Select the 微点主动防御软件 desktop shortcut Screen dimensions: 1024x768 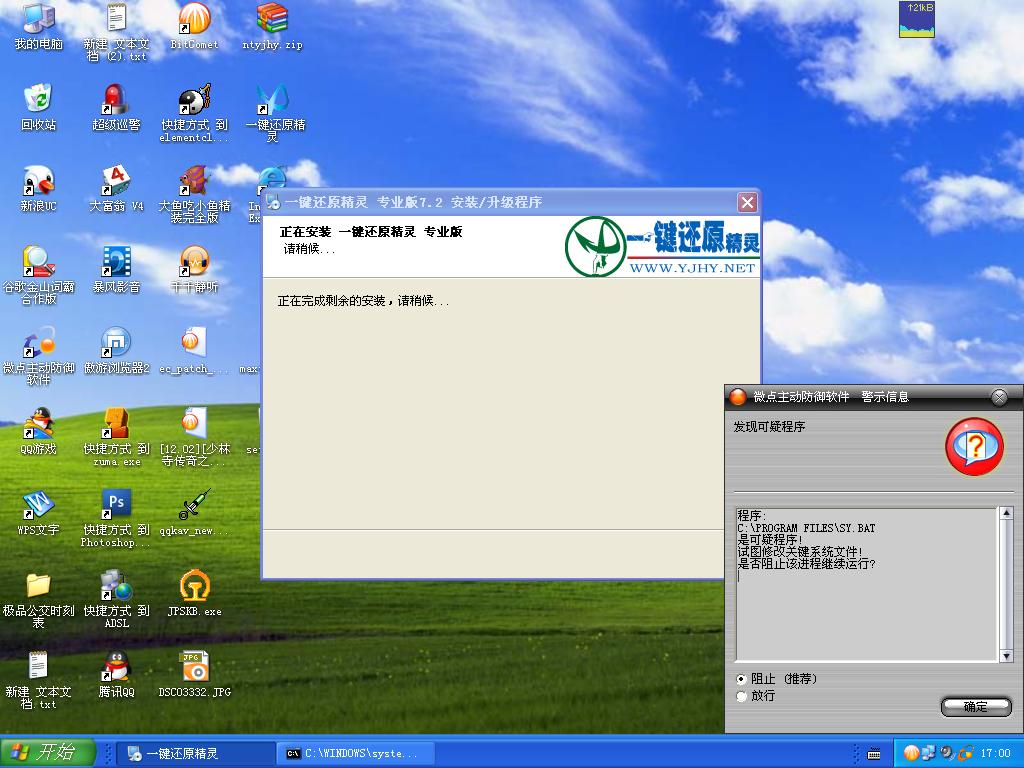coord(39,355)
